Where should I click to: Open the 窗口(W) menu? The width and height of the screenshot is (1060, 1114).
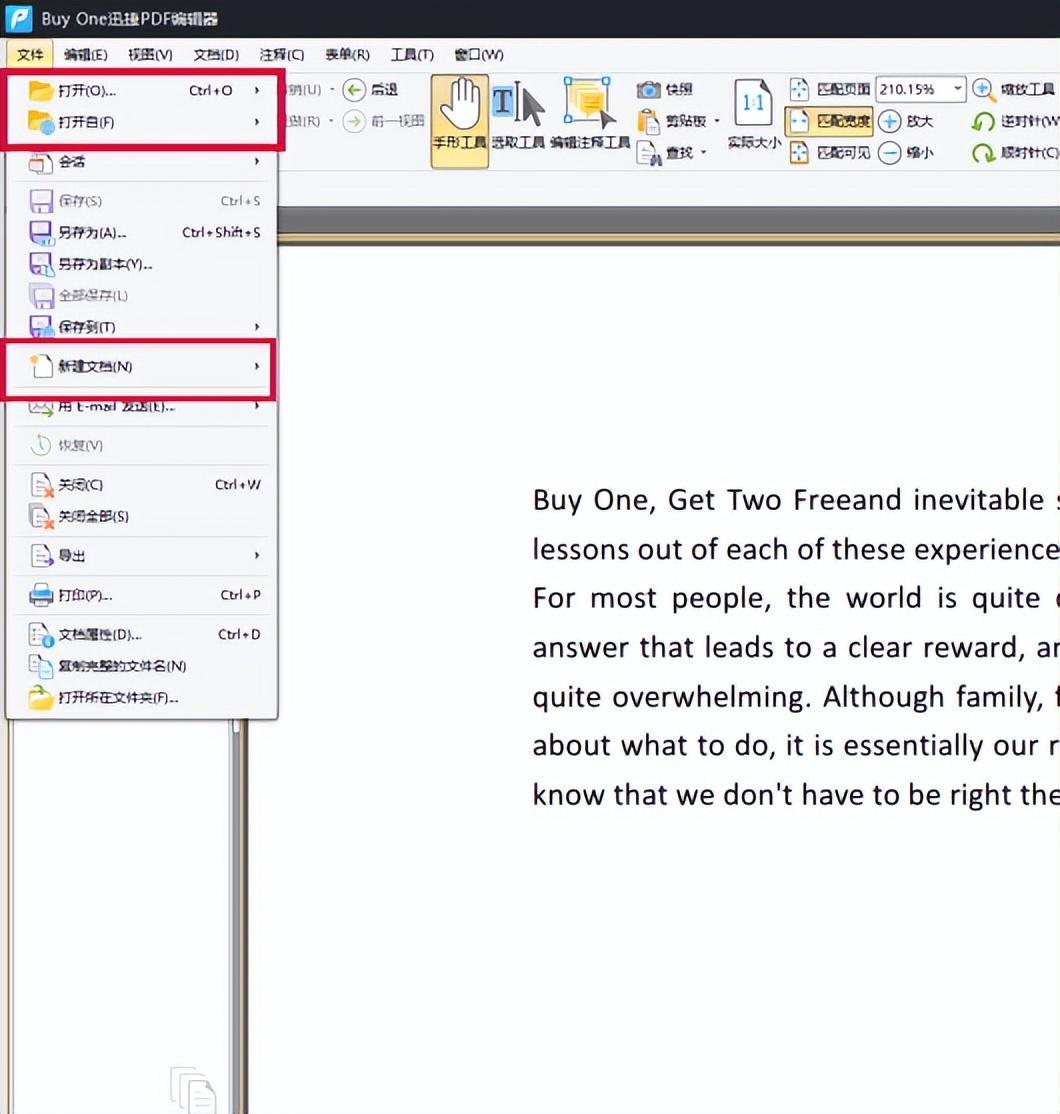tap(479, 55)
